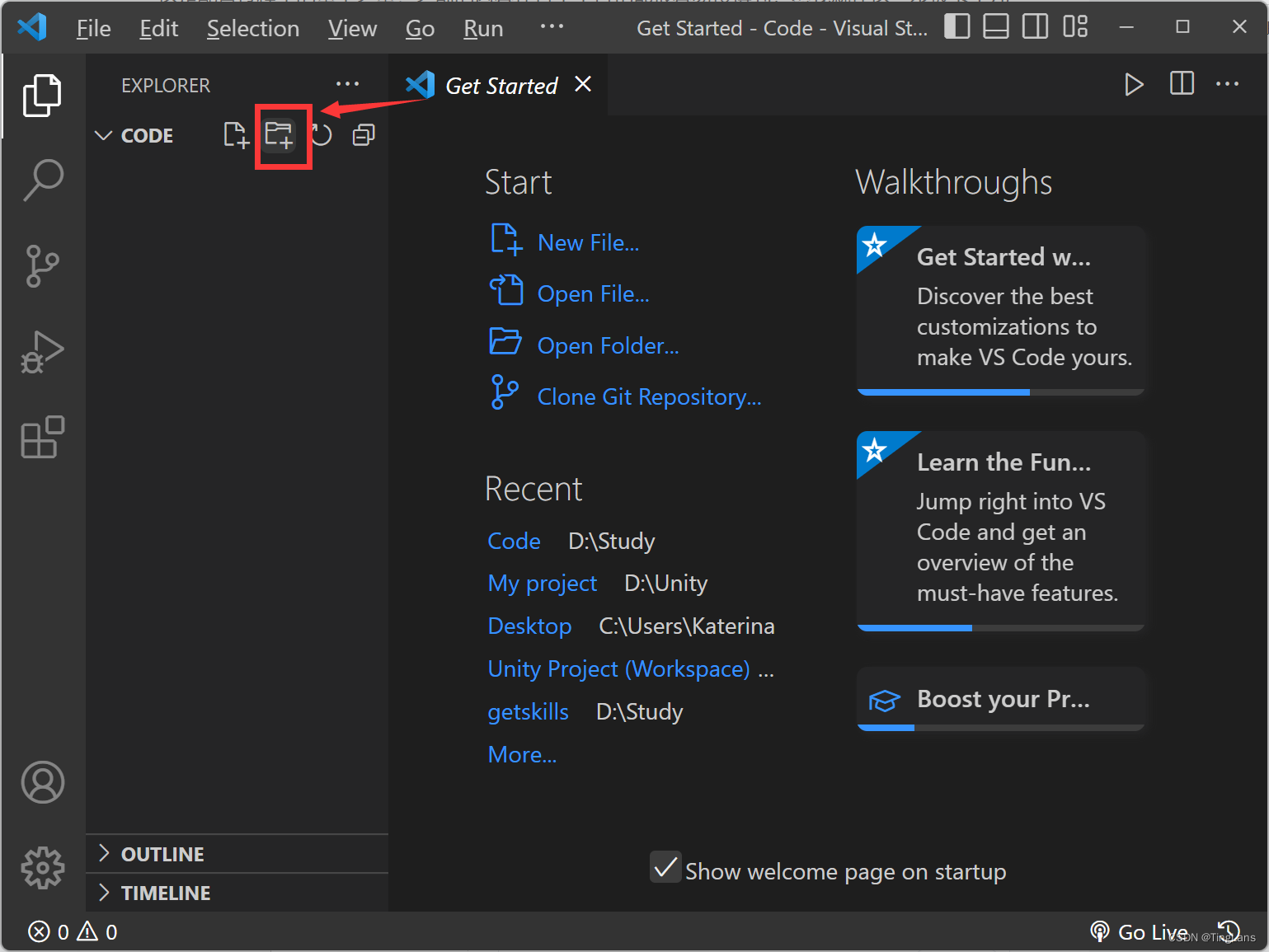
Task: Toggle the bottom panel layout icon
Action: coord(996,26)
